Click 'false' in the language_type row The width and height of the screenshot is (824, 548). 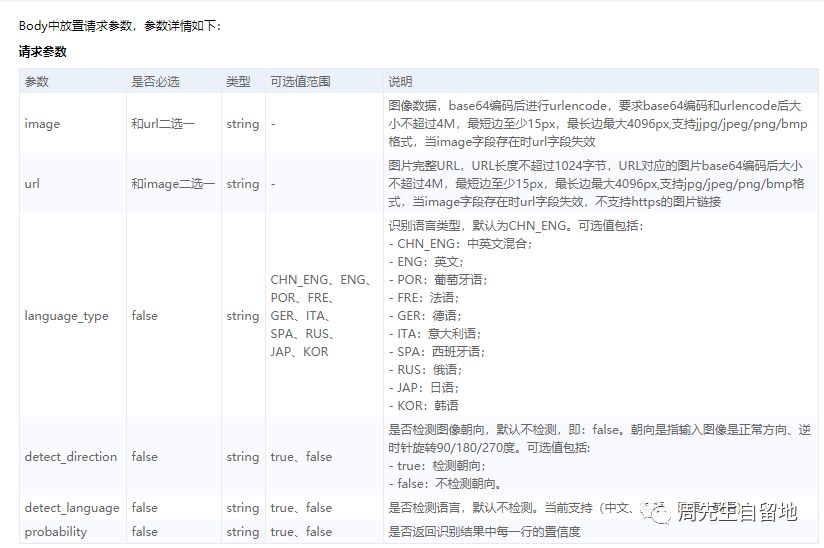[145, 316]
